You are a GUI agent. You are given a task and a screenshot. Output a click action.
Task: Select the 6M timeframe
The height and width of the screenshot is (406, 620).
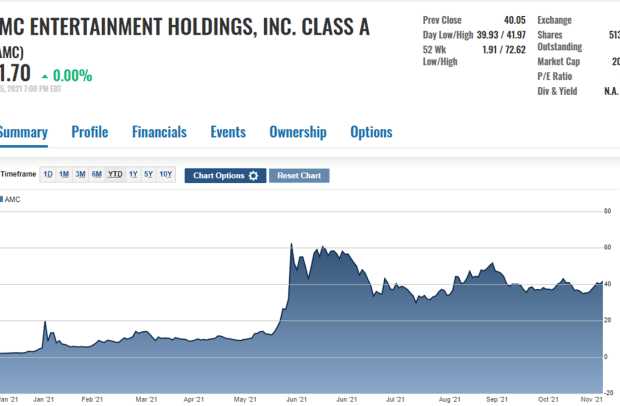pos(97,174)
